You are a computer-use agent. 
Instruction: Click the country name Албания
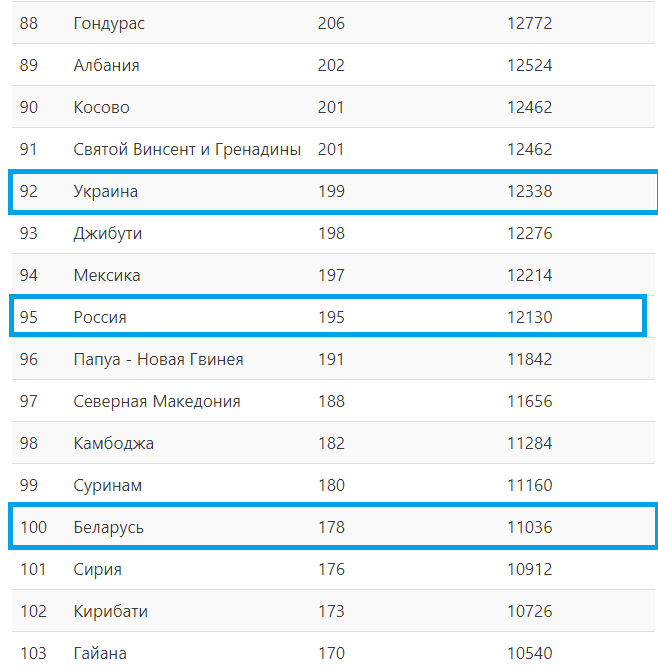[x=107, y=65]
